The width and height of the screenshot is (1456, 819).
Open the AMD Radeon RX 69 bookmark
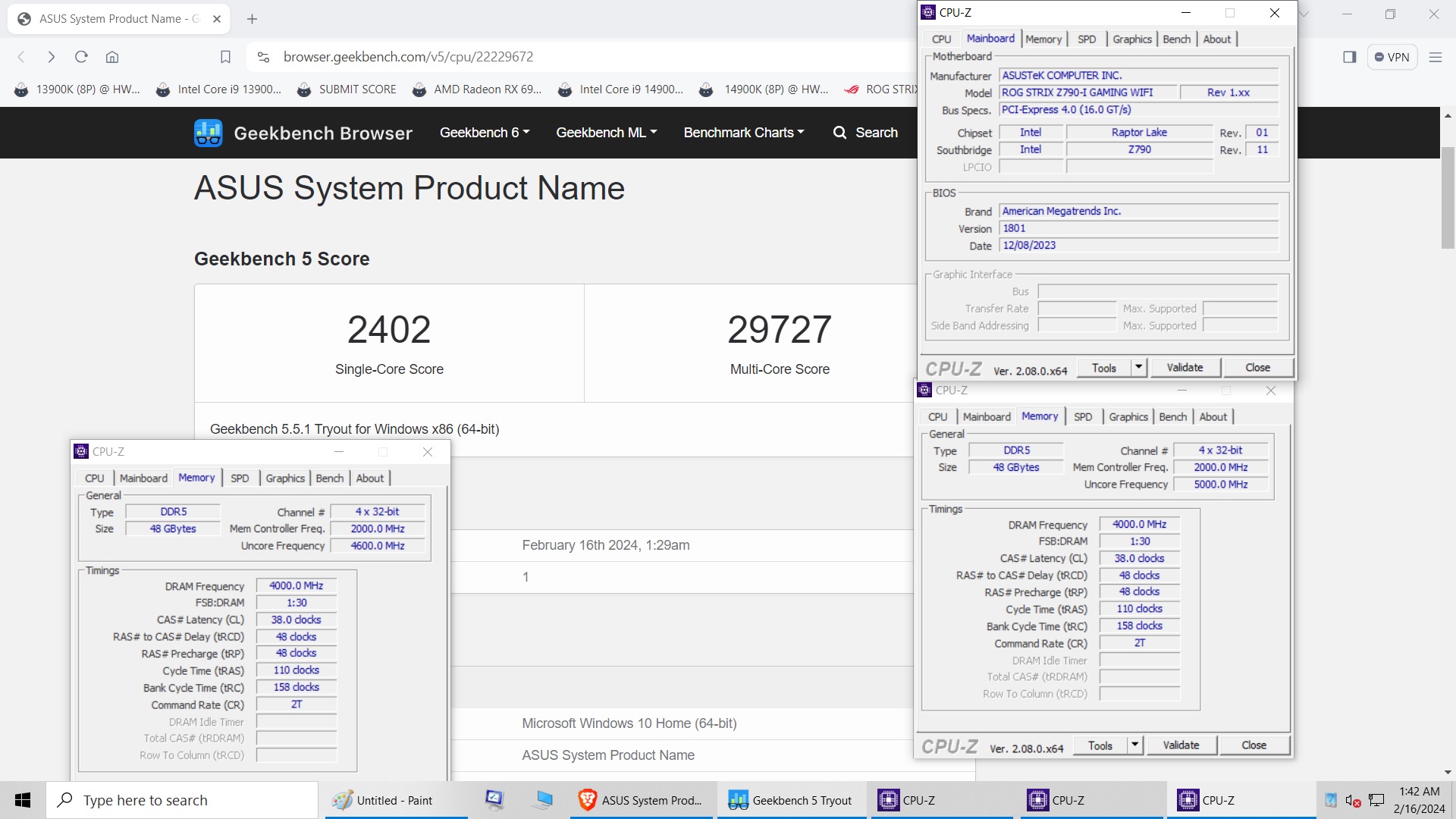[x=477, y=89]
